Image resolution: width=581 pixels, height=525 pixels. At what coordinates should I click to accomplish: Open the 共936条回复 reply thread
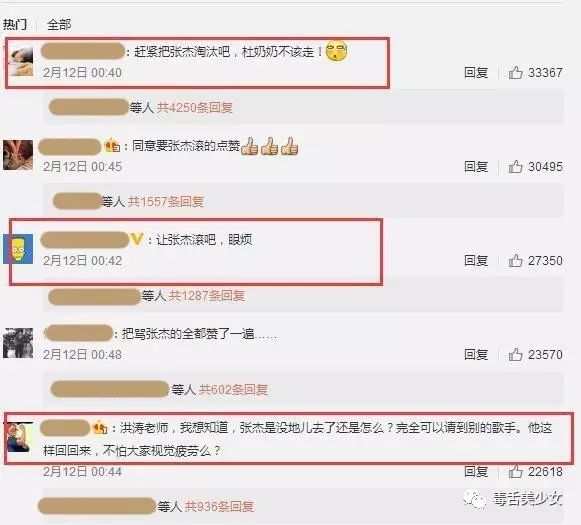(x=219, y=506)
